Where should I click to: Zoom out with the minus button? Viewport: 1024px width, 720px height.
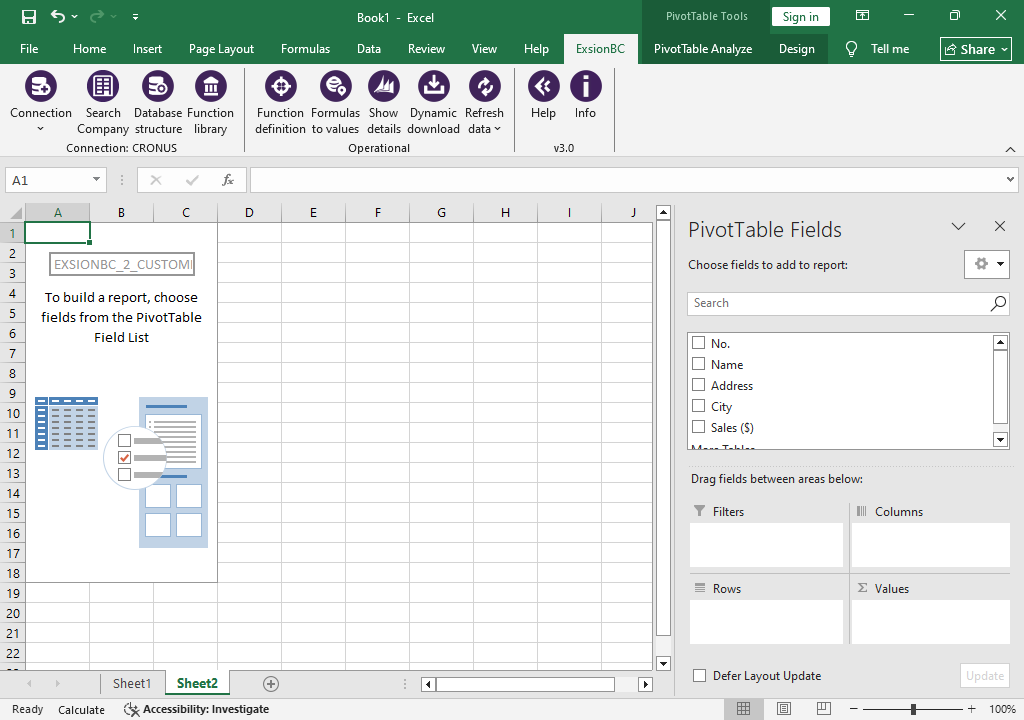pyautogui.click(x=853, y=709)
